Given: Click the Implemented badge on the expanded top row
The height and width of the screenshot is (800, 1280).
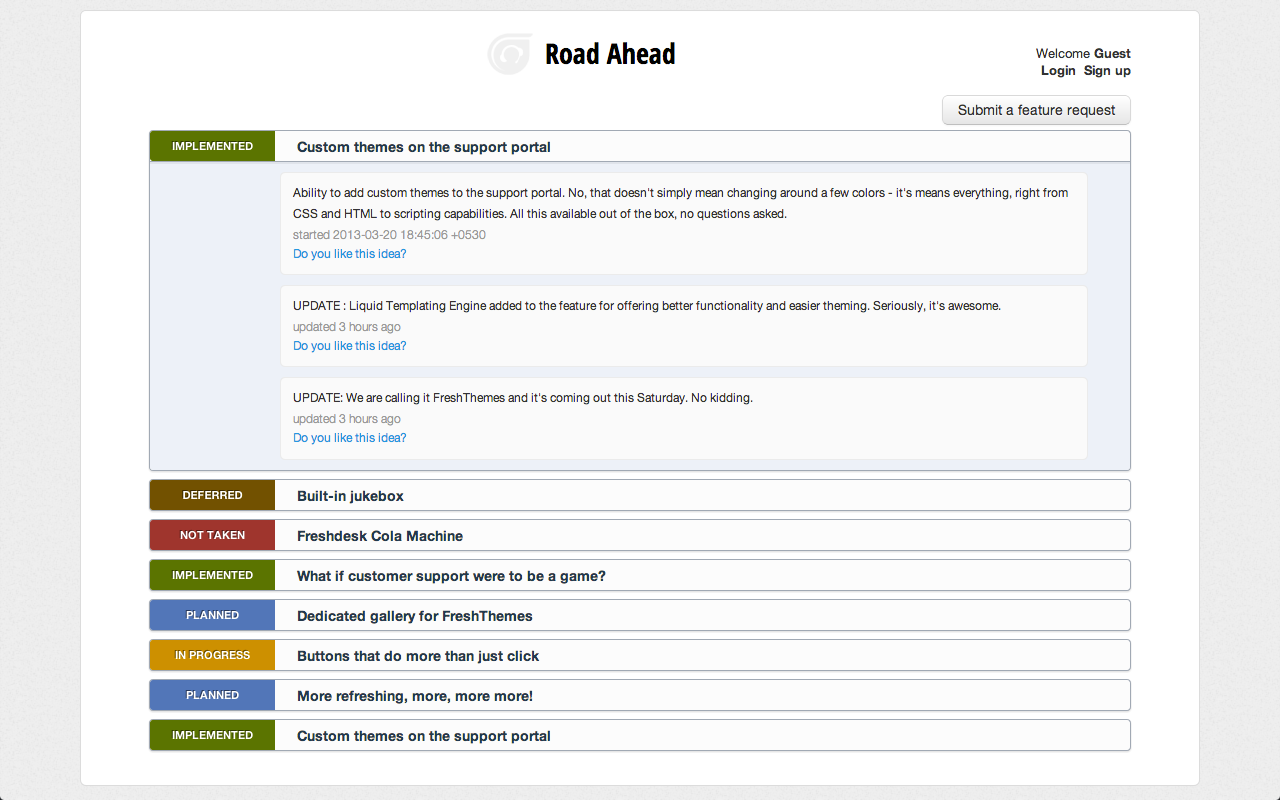Looking at the screenshot, I should coord(212,146).
